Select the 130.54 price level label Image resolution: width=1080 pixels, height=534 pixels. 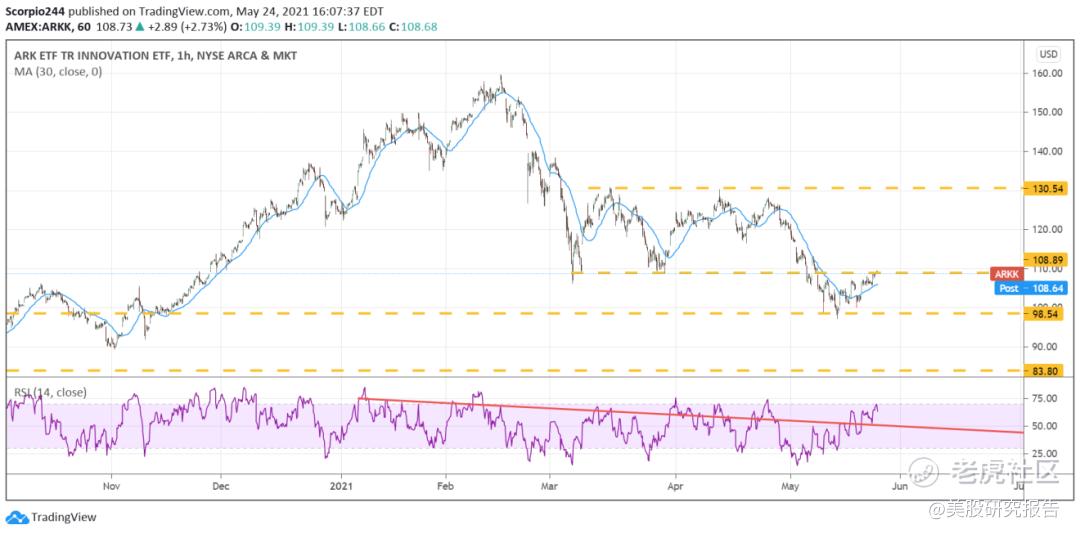pyautogui.click(x=1046, y=188)
